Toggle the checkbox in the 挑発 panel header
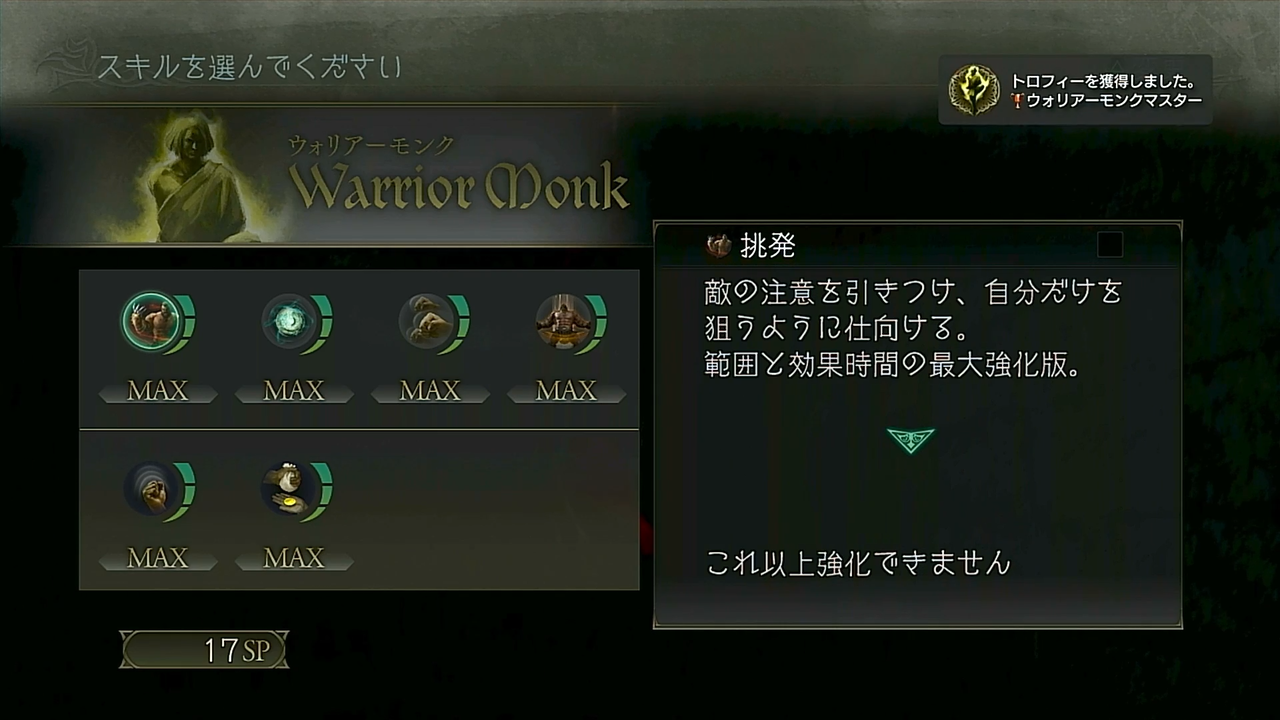 (1110, 245)
